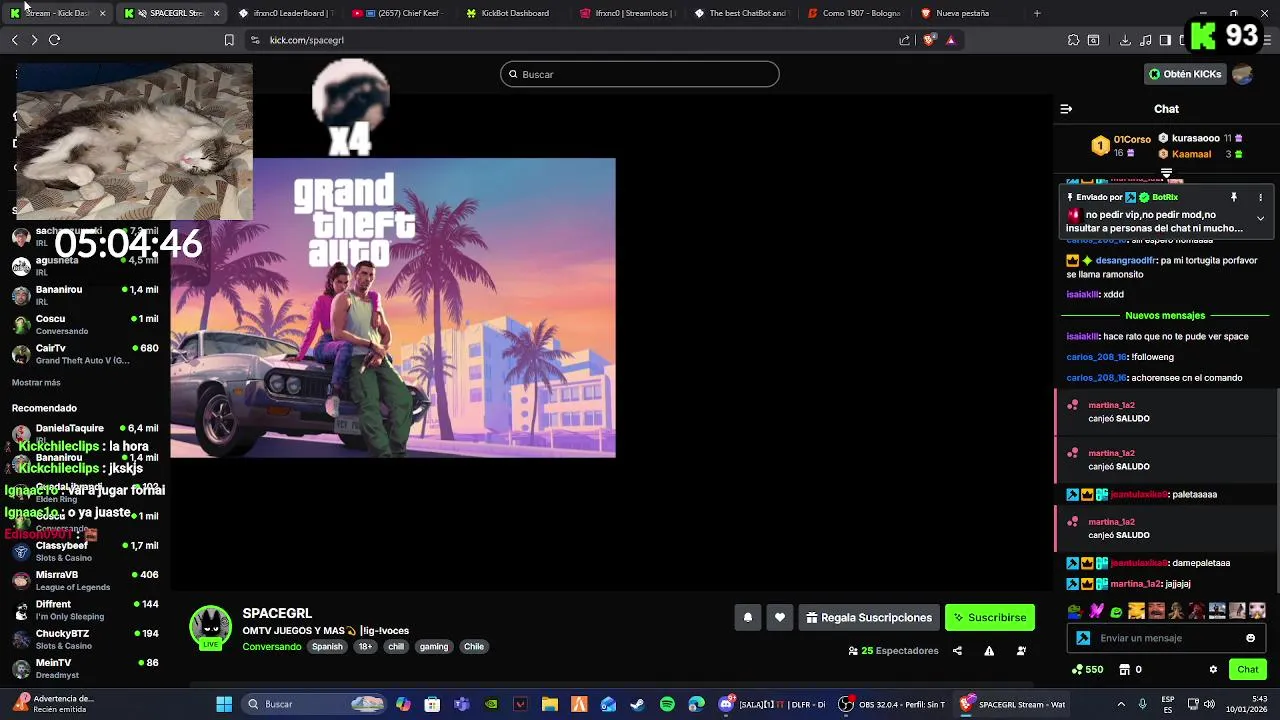This screenshot has width=1280, height=720.
Task: Click the chat identity hammer badge icon
Action: [1083, 638]
